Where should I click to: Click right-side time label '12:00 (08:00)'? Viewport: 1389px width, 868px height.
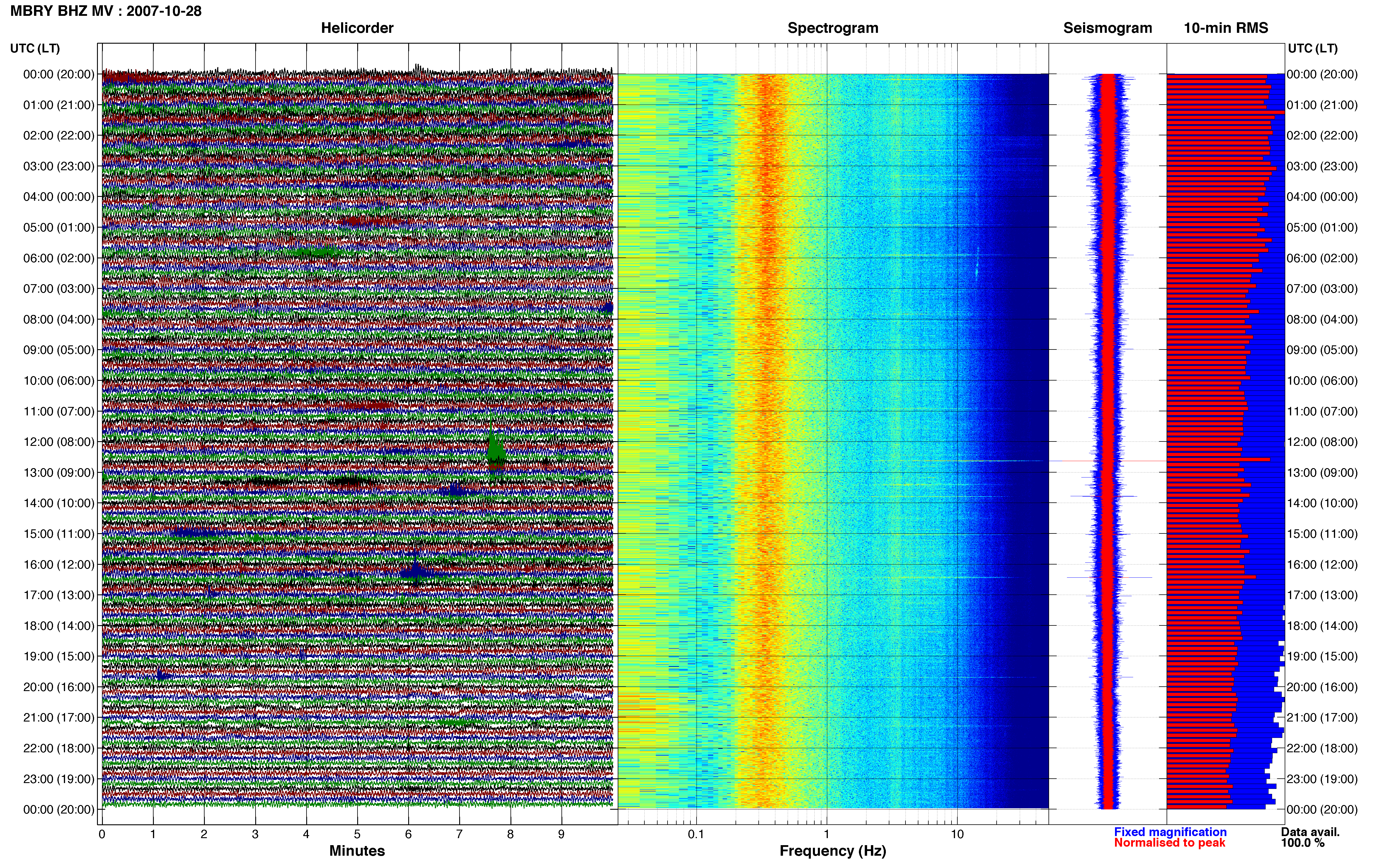(1322, 442)
